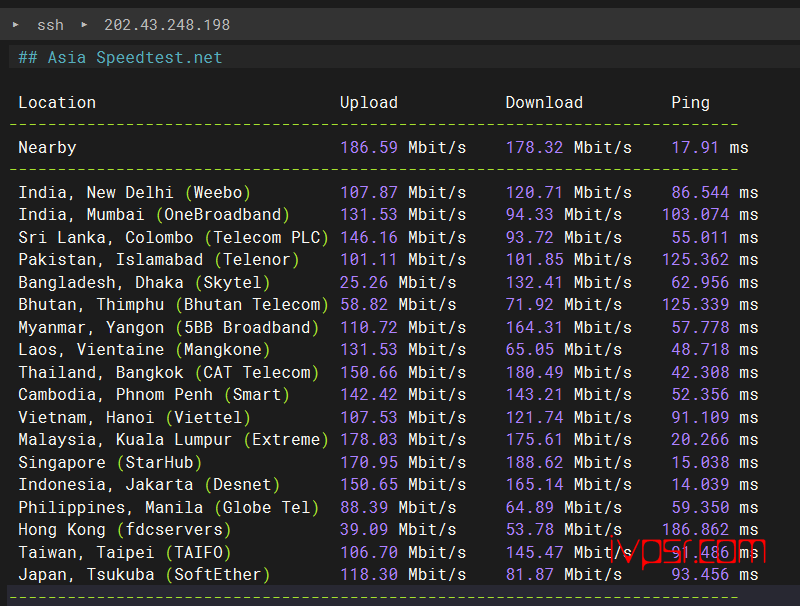Select Vientaine ping 48.718

coord(700,349)
